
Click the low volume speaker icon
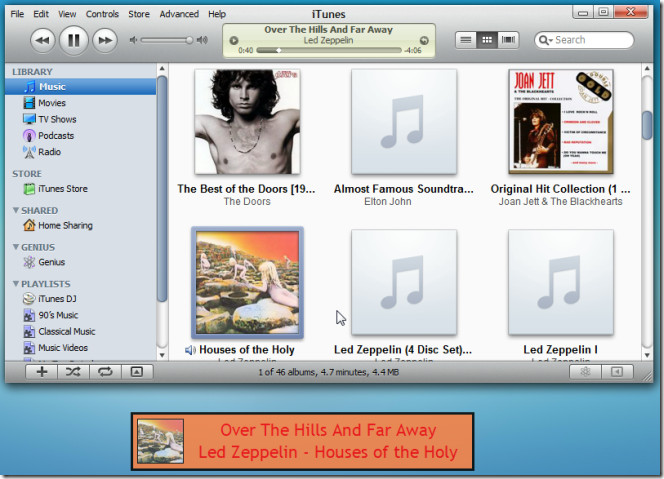[x=133, y=40]
